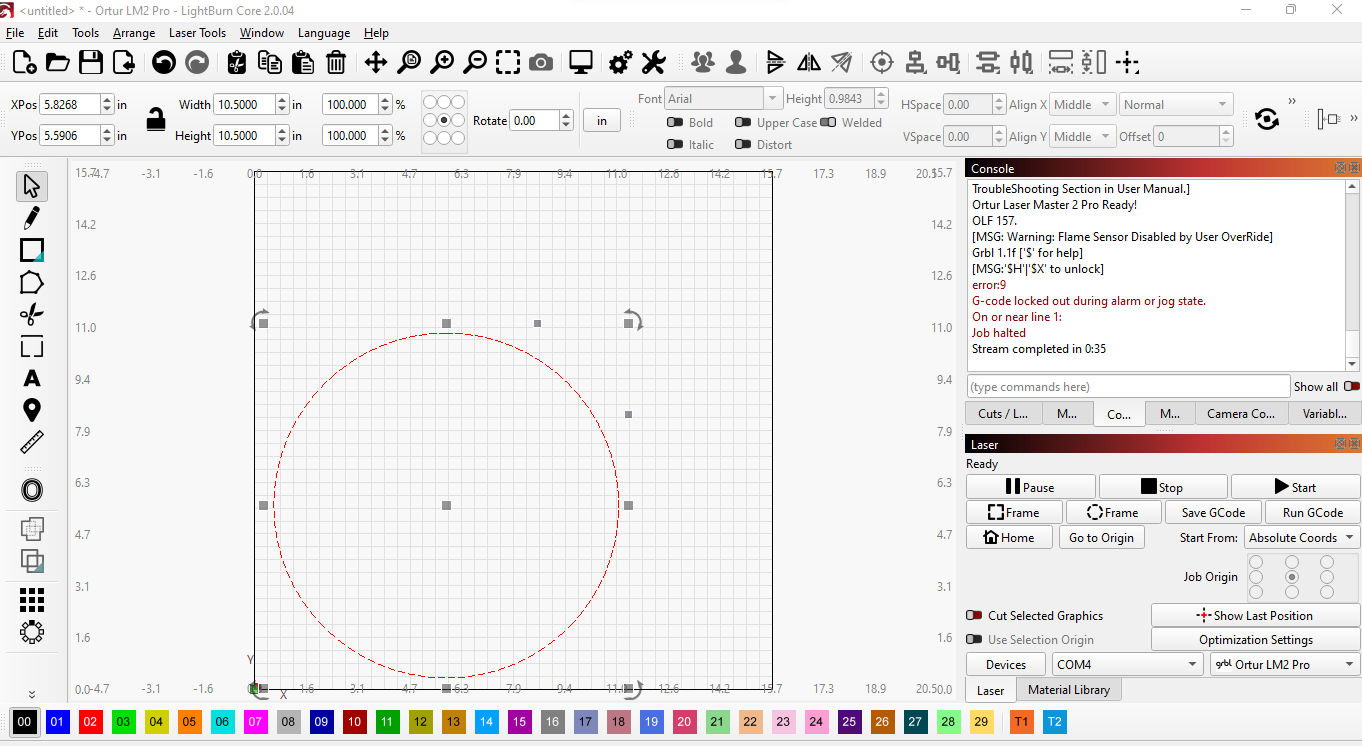Pick the red 02 layer color swatch
The width and height of the screenshot is (1362, 746).
(91, 721)
